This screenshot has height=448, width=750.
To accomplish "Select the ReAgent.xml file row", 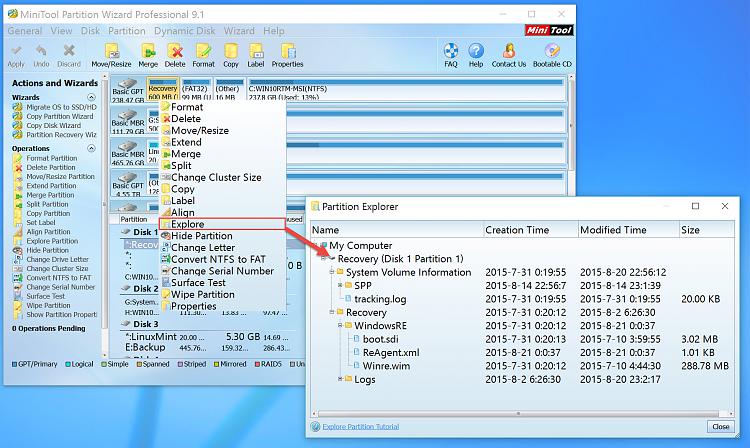I will pyautogui.click(x=521, y=352).
